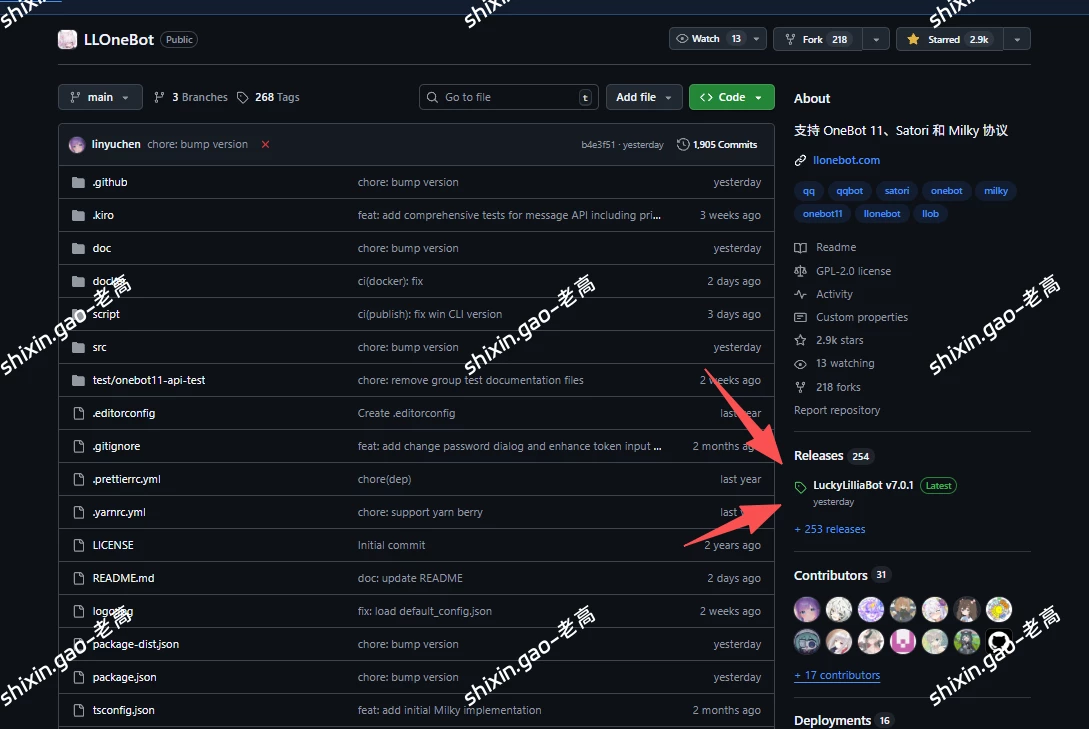
Task: Expand the main branch dropdown
Action: click(x=100, y=97)
